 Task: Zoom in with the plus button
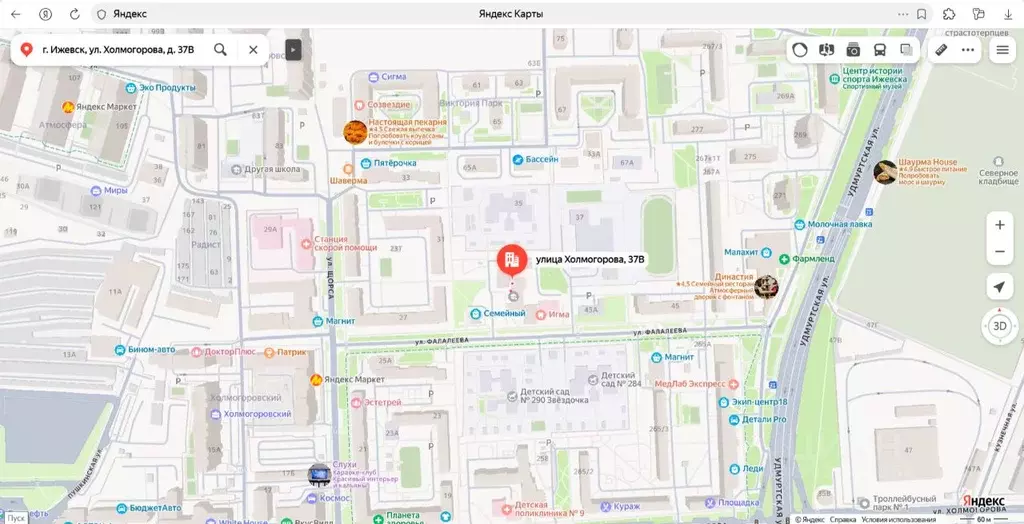[999, 225]
